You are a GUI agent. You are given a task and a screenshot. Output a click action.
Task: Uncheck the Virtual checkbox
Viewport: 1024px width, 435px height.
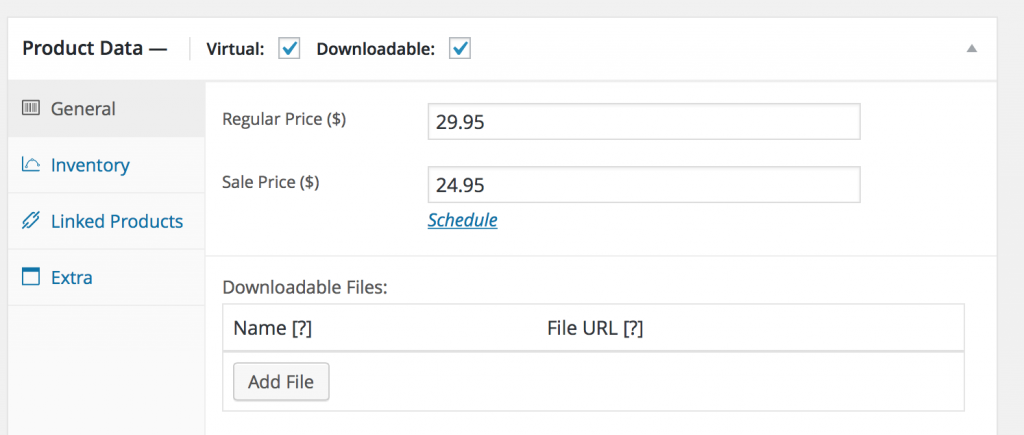(x=289, y=49)
